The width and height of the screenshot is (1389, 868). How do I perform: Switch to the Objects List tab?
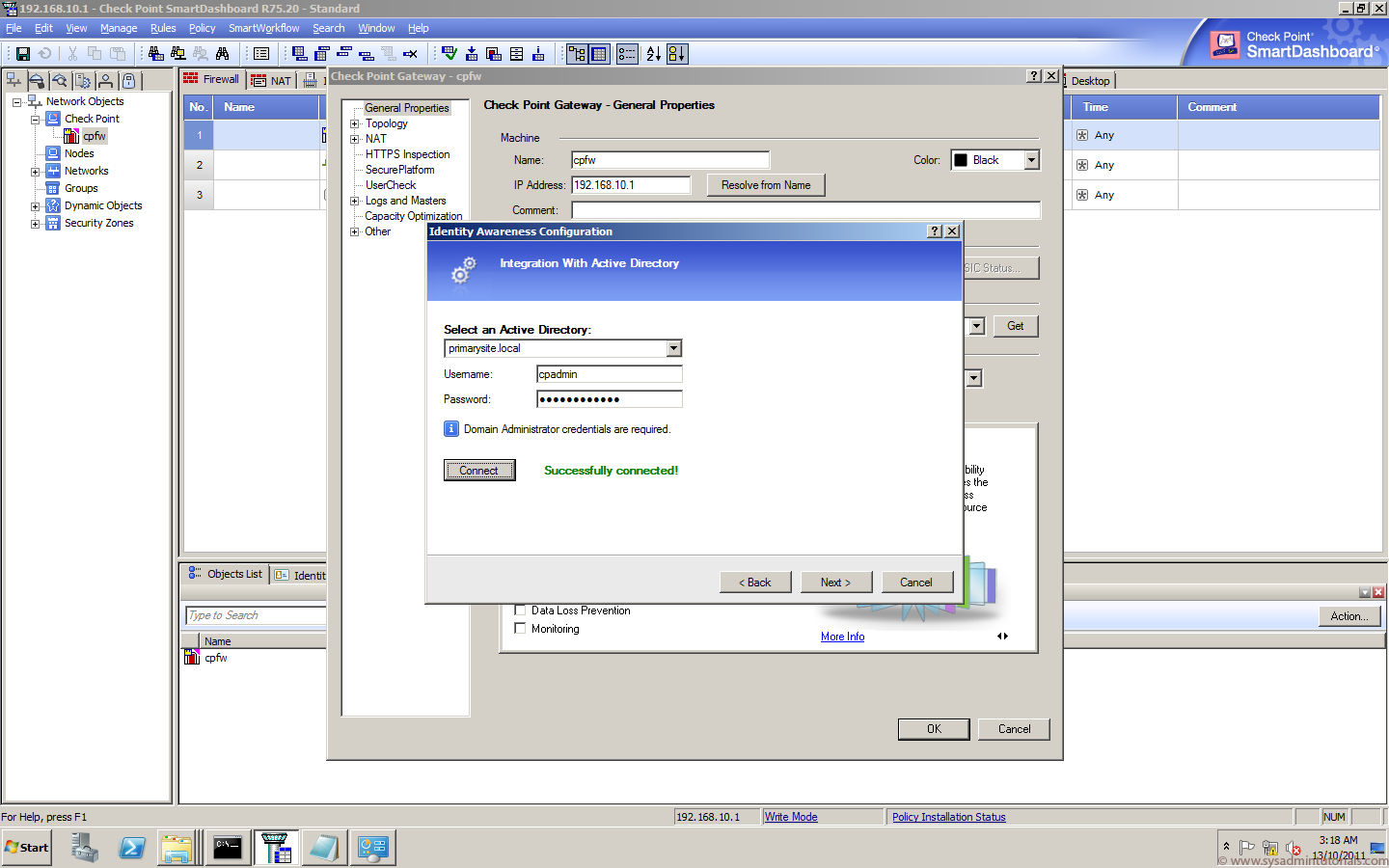pyautogui.click(x=225, y=574)
